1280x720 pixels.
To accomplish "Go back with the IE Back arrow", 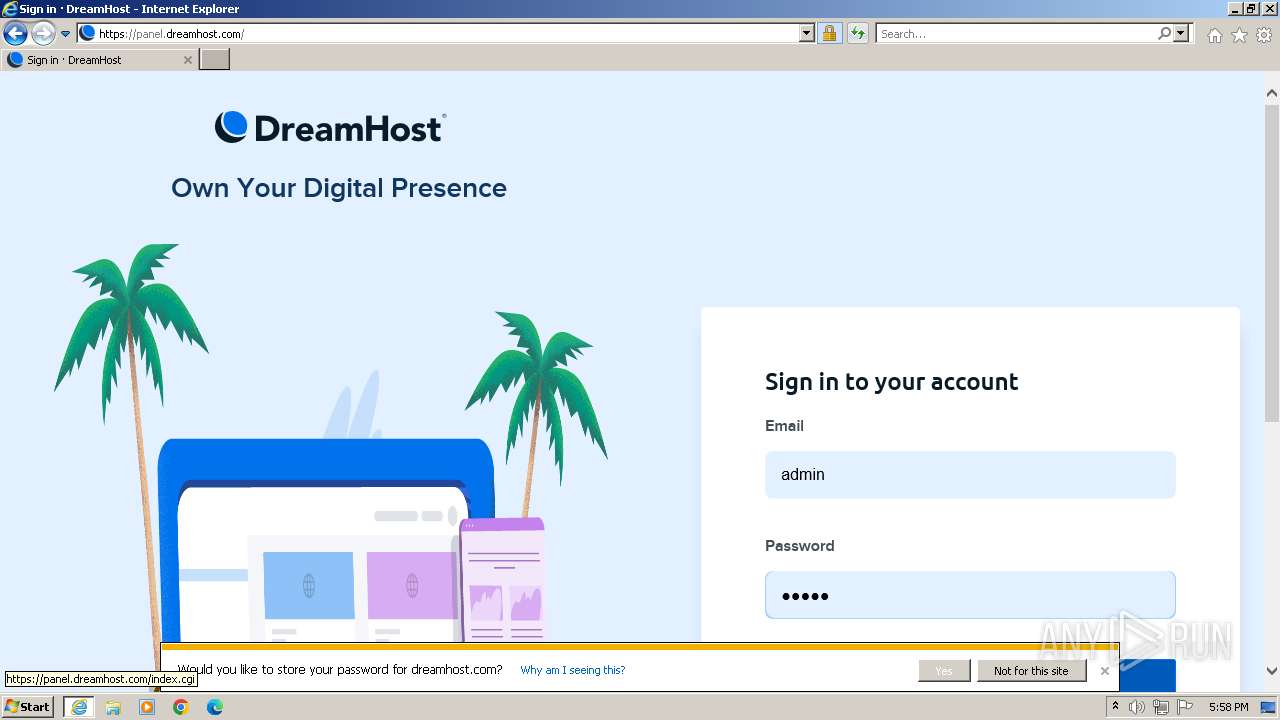I will [x=15, y=34].
